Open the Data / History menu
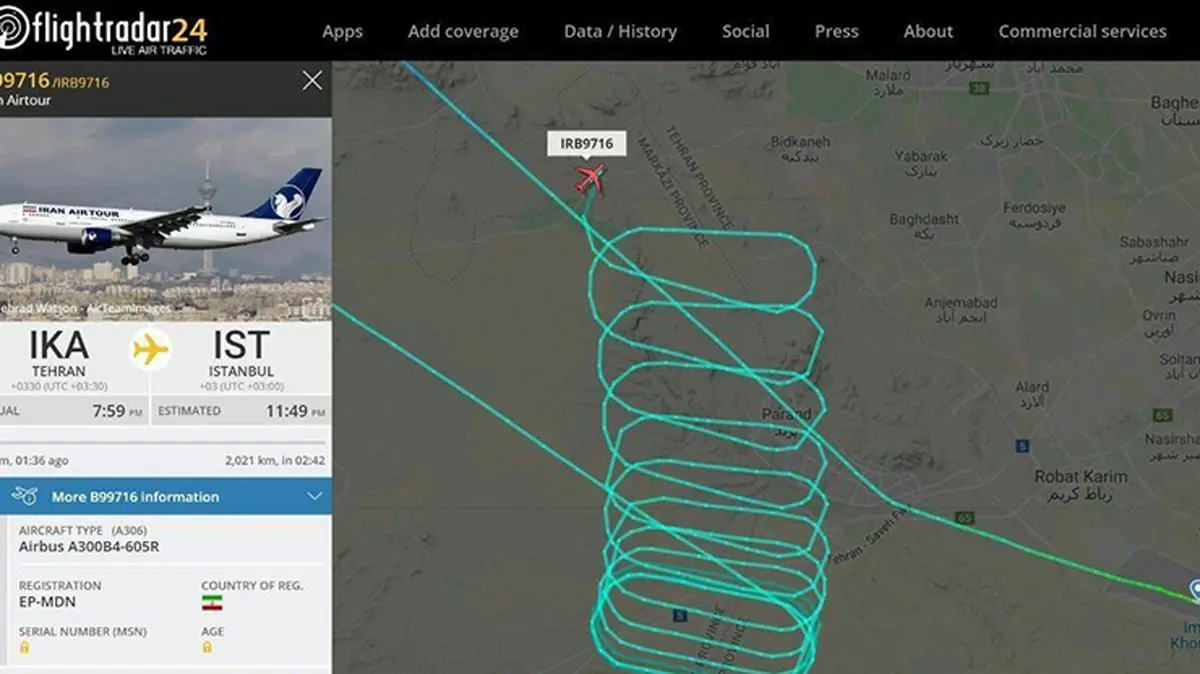The width and height of the screenshot is (1200, 674). [620, 31]
